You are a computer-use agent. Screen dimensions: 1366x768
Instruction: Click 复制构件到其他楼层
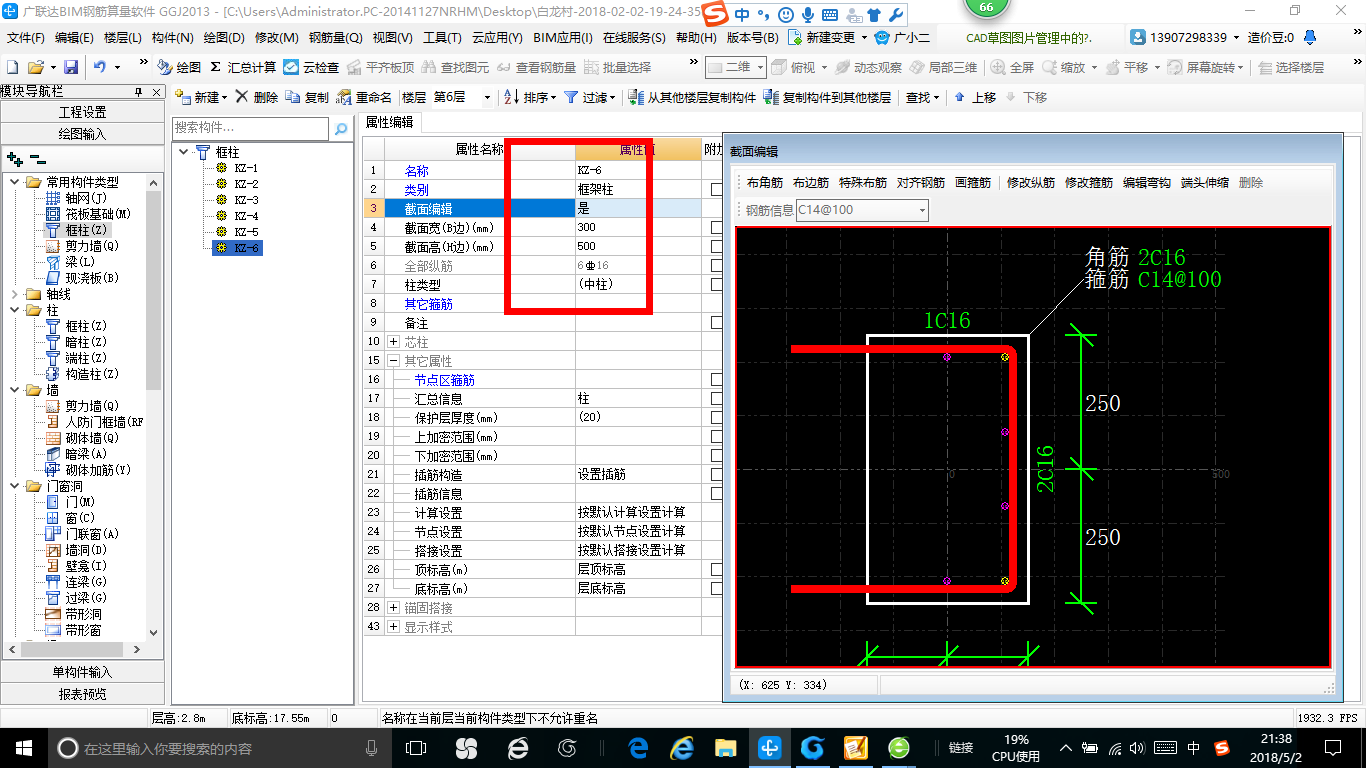[827, 97]
